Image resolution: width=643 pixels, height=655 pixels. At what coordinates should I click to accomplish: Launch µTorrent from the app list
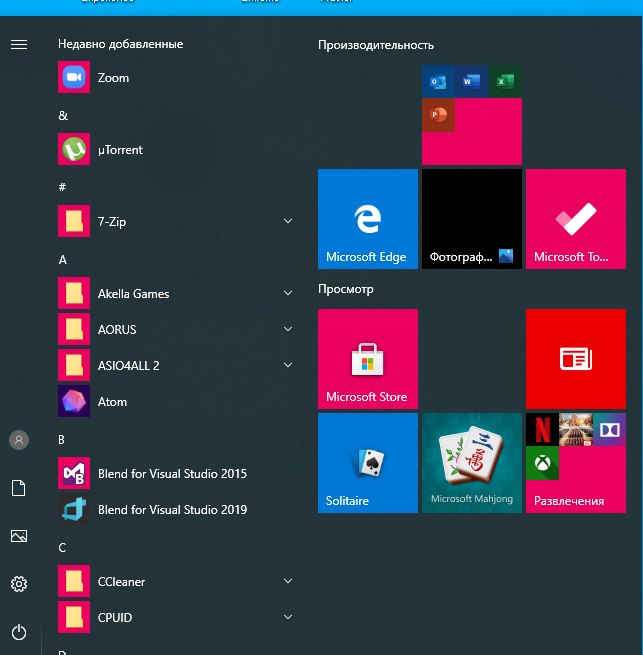tap(74, 149)
